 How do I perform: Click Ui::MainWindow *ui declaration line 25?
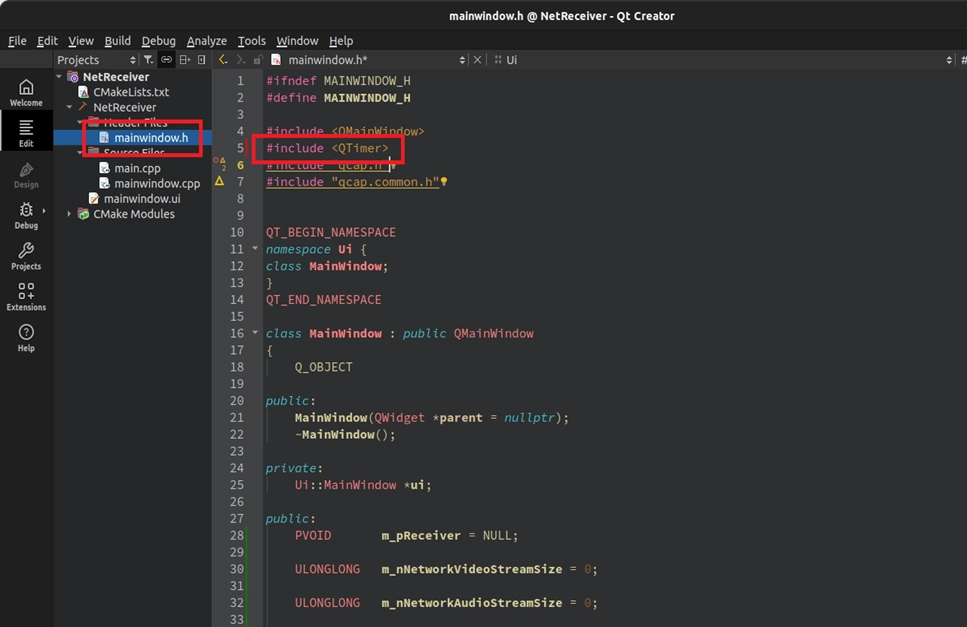click(x=363, y=485)
